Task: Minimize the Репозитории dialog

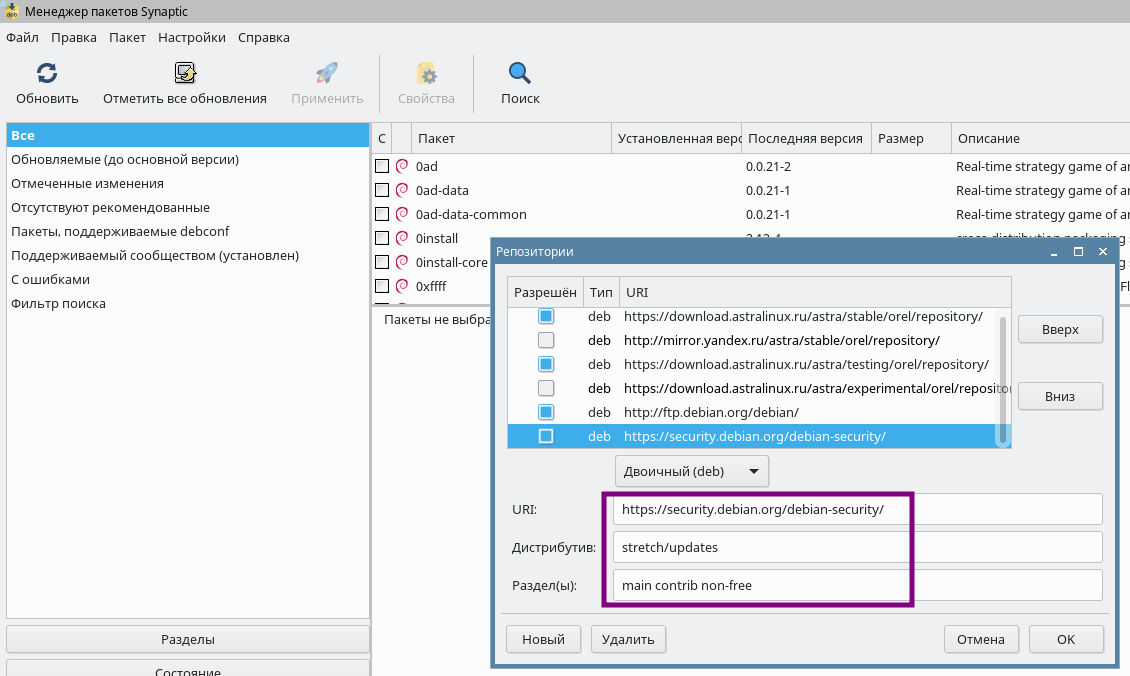Action: [1054, 252]
